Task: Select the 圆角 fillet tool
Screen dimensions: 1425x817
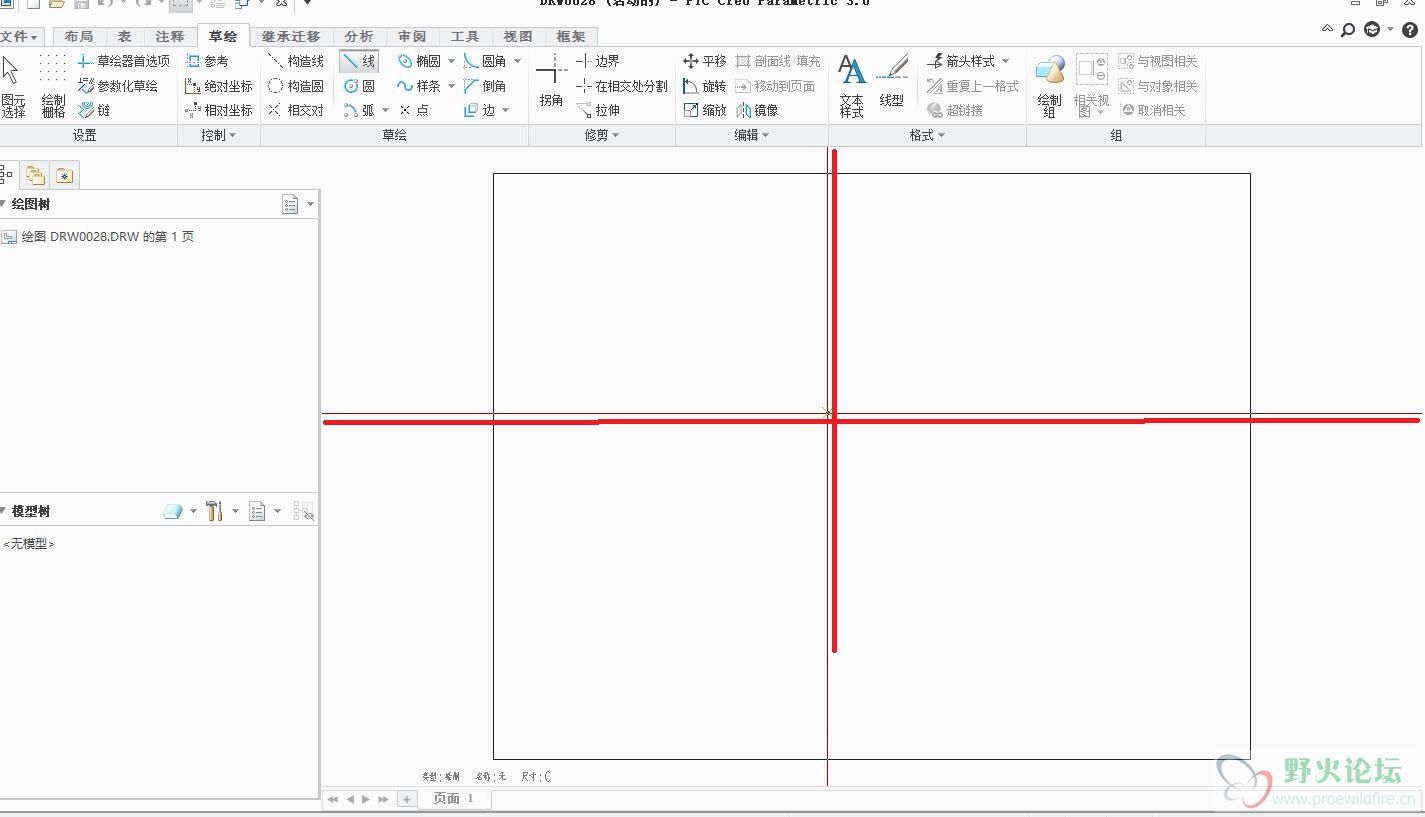Action: (x=485, y=61)
